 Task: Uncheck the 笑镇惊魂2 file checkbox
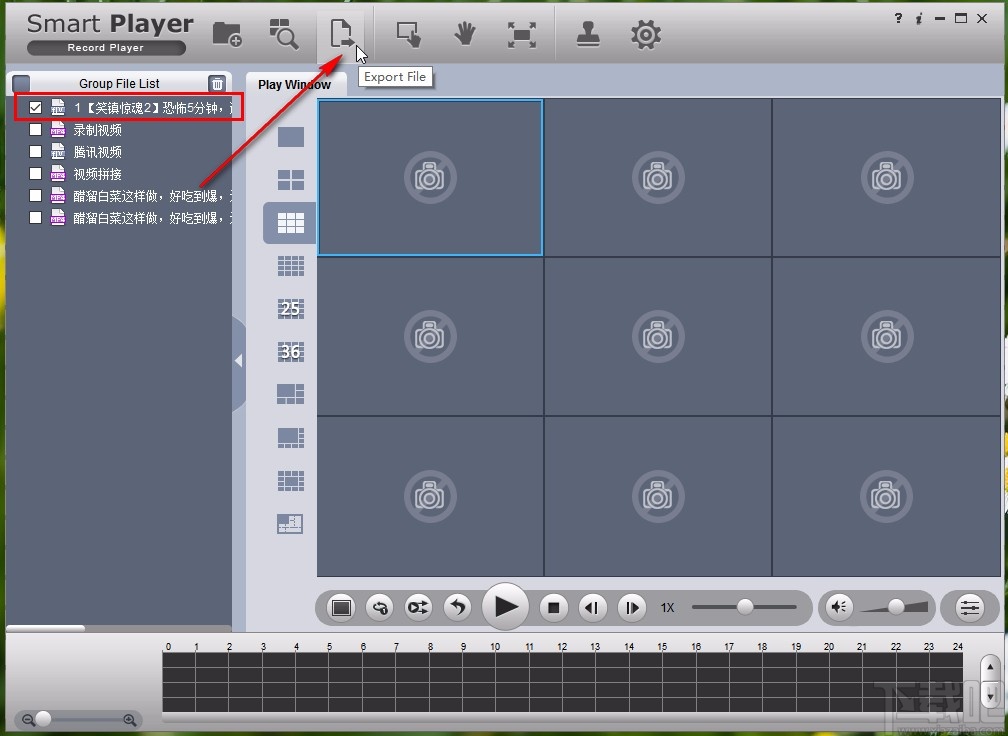click(x=35, y=107)
